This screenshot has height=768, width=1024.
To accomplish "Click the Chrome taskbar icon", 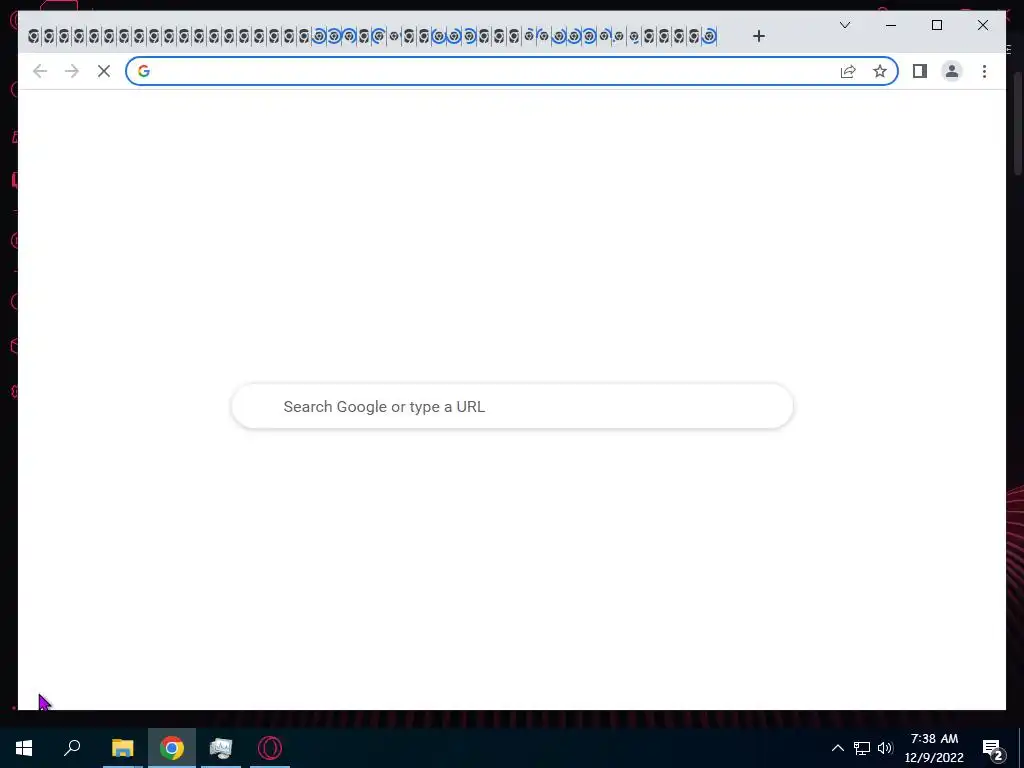I will [x=172, y=748].
